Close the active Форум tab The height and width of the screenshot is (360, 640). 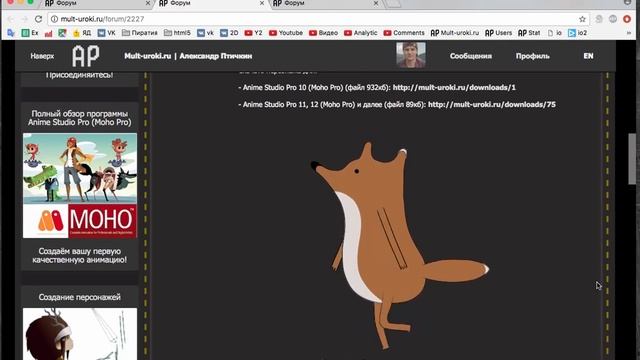[262, 3]
